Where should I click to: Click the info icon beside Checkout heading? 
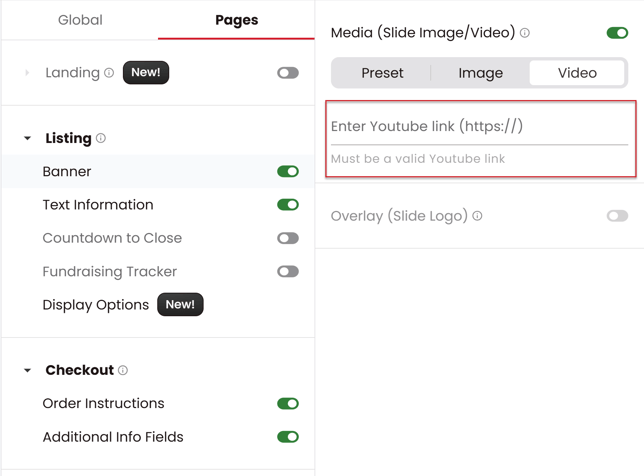click(x=123, y=370)
